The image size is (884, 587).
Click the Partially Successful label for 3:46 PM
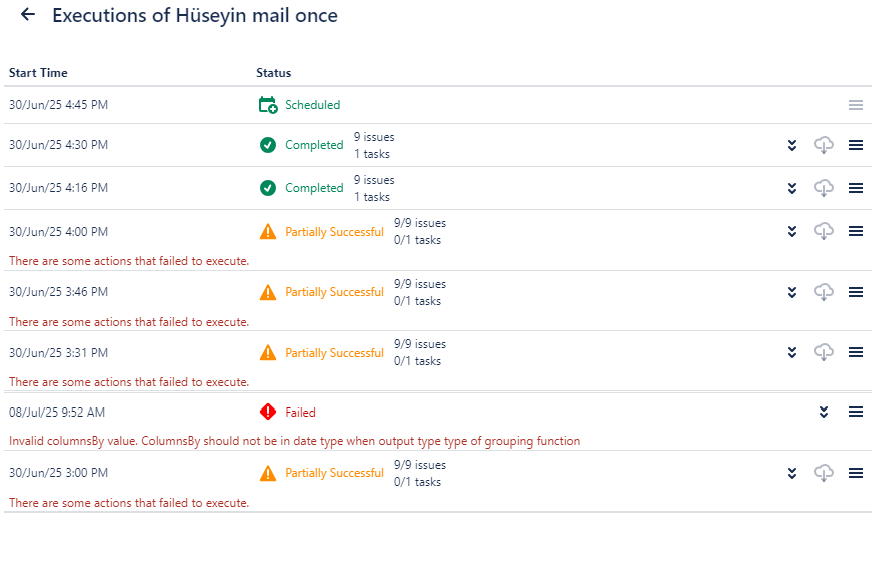point(334,292)
